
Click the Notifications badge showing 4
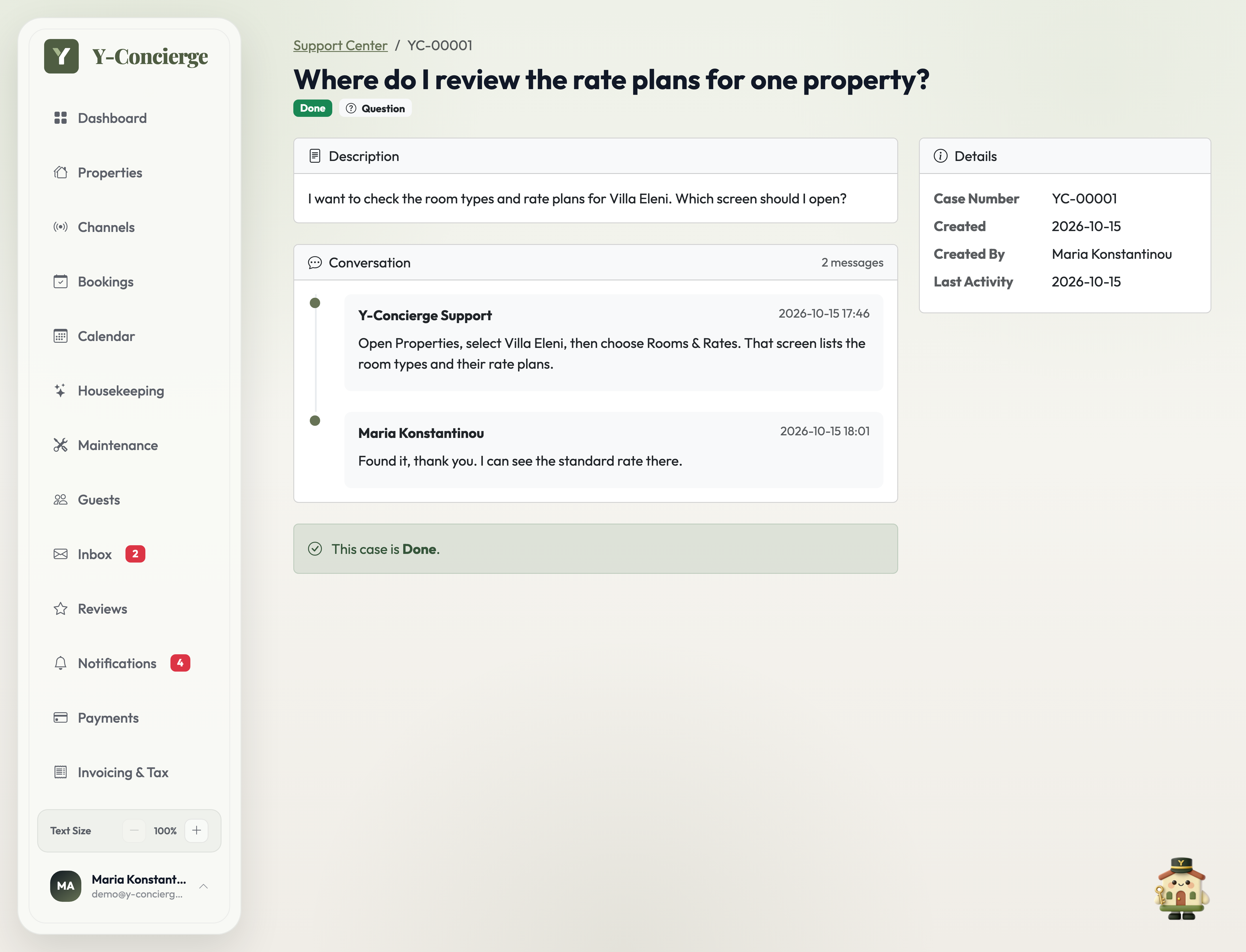pyautogui.click(x=180, y=662)
